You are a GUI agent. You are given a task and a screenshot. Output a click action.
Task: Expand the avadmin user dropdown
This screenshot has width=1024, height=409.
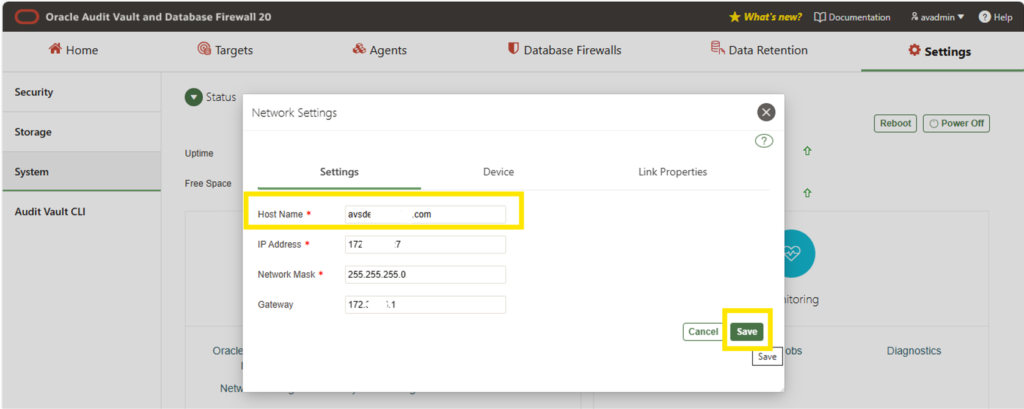tap(937, 17)
